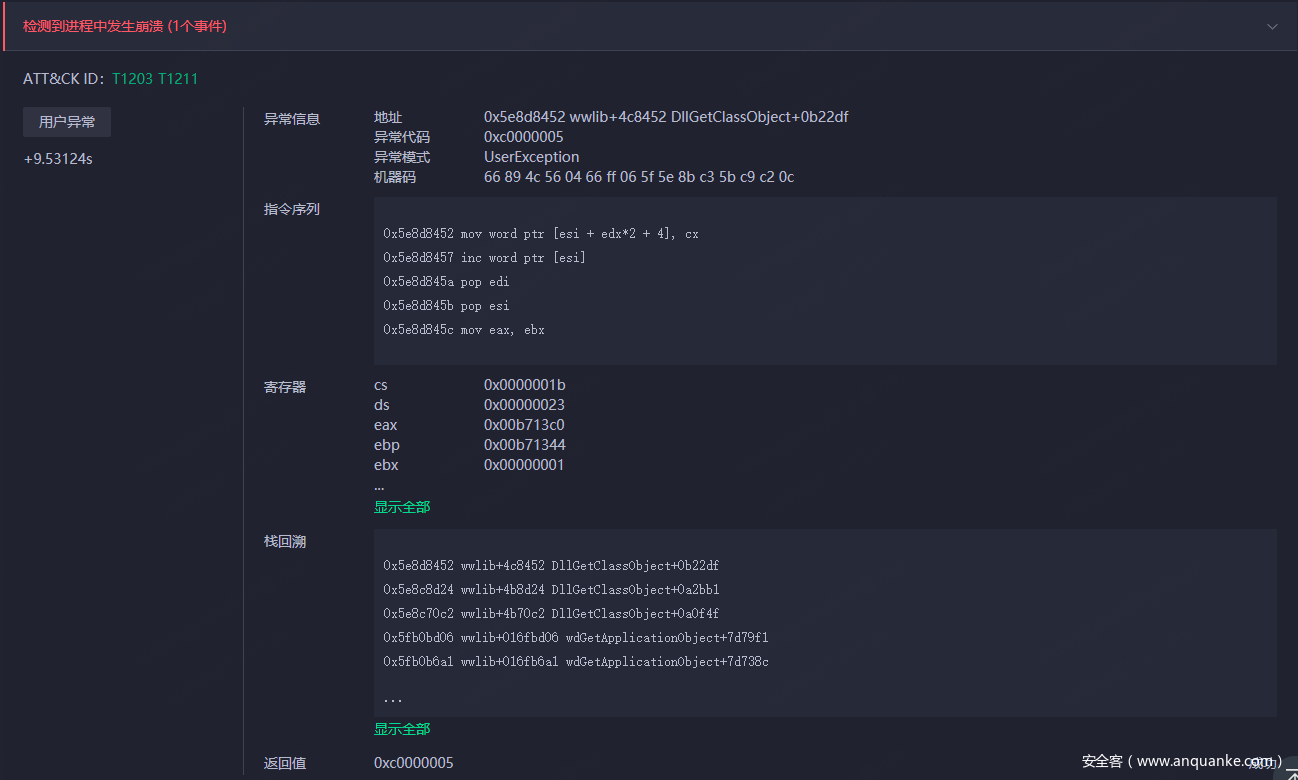The image size is (1298, 780).
Task: Select the 用户异常 event tab
Action: click(x=67, y=122)
